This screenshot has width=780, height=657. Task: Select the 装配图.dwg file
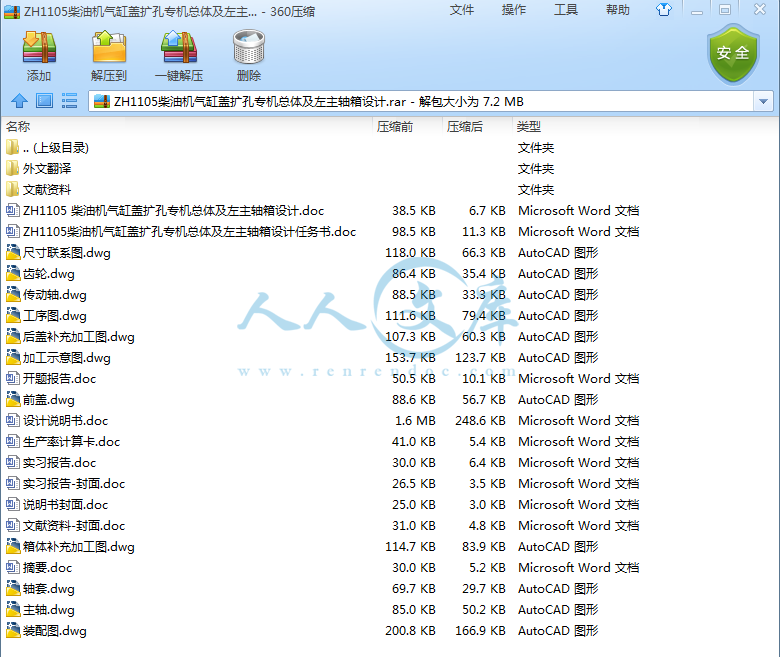point(390,631)
